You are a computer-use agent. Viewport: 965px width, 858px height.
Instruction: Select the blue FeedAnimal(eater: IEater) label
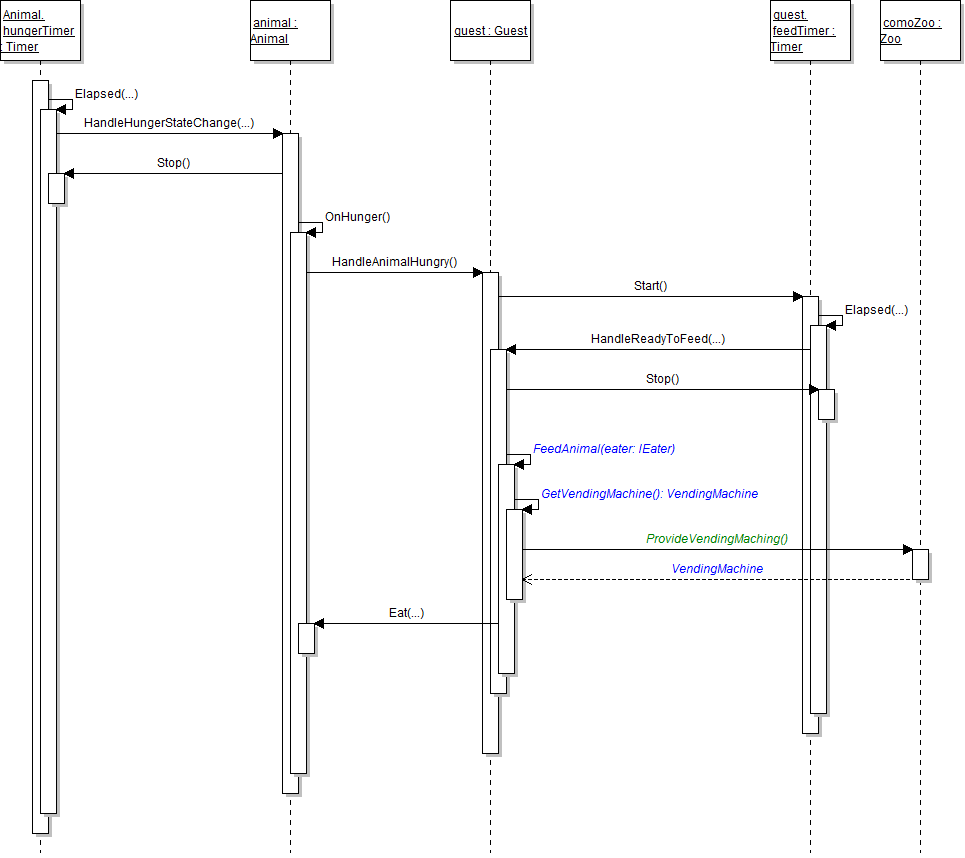click(604, 449)
